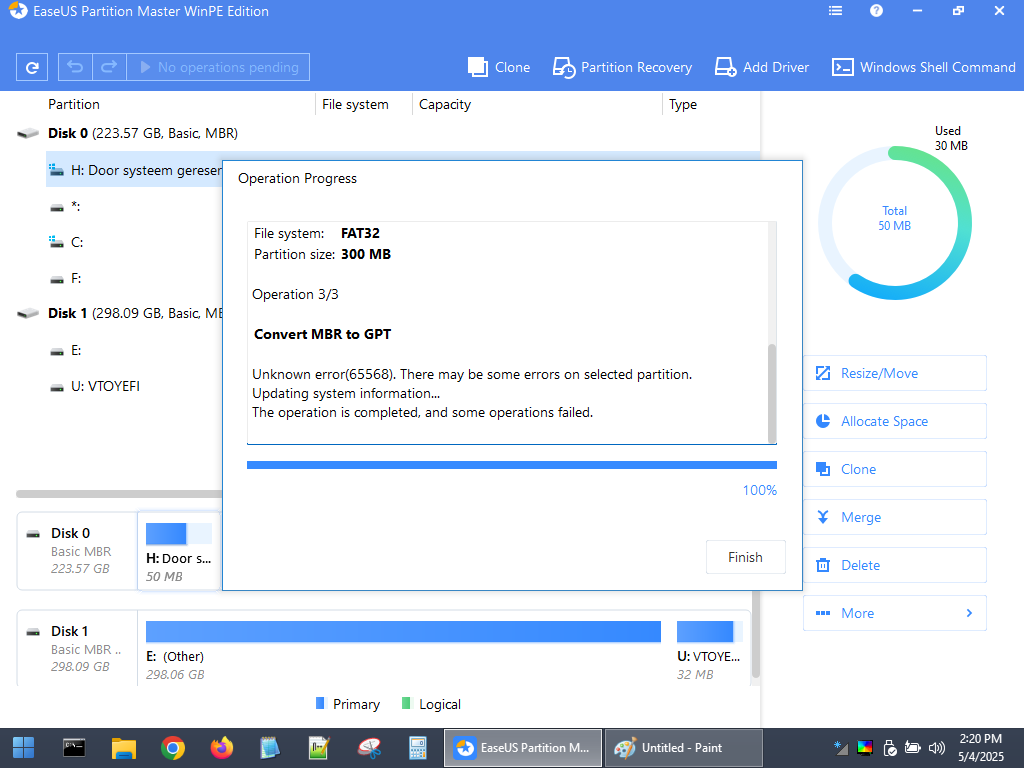Click Resize/Move in right panel
1024x768 pixels.
pos(895,373)
